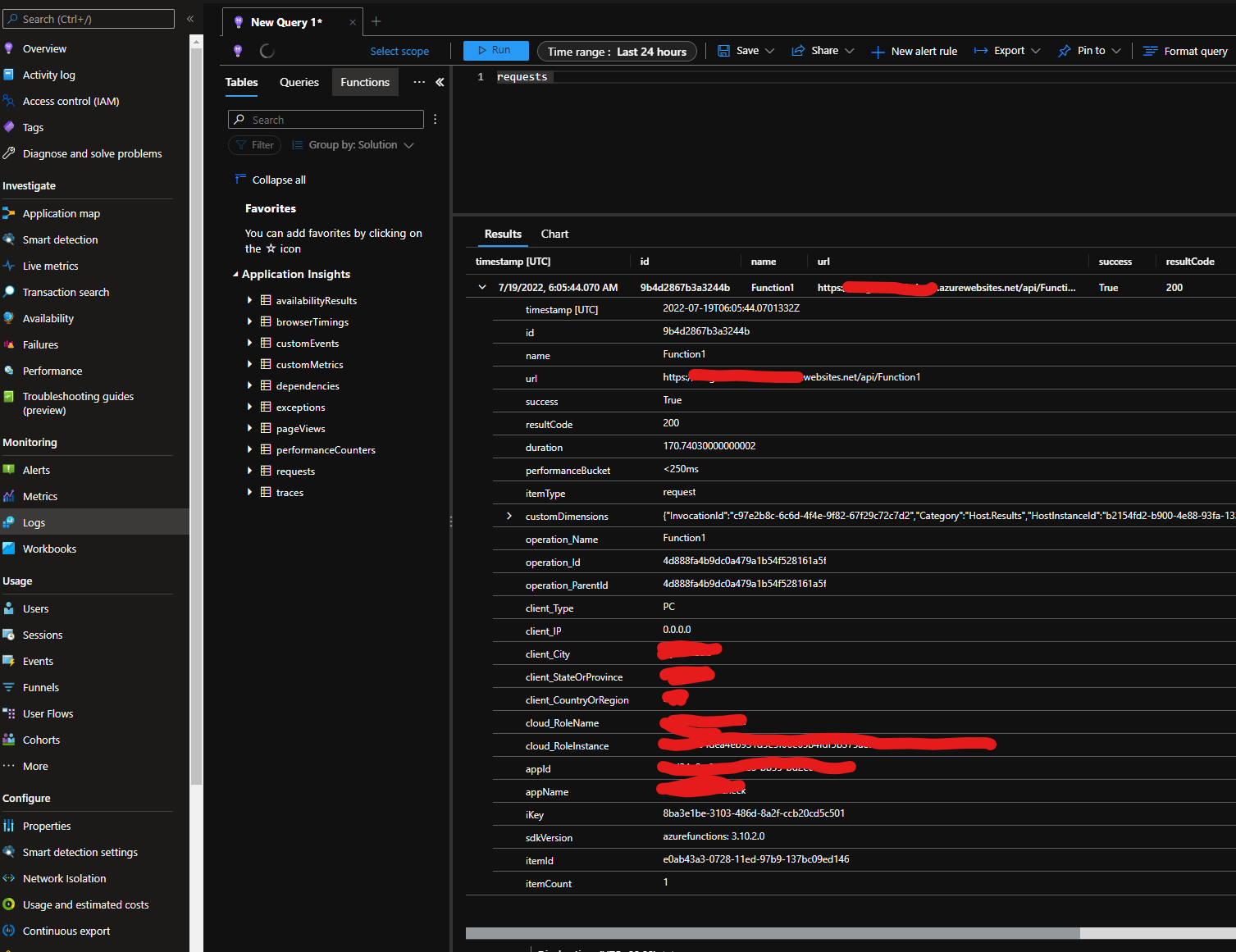Open Overview in the sidebar

tap(44, 49)
